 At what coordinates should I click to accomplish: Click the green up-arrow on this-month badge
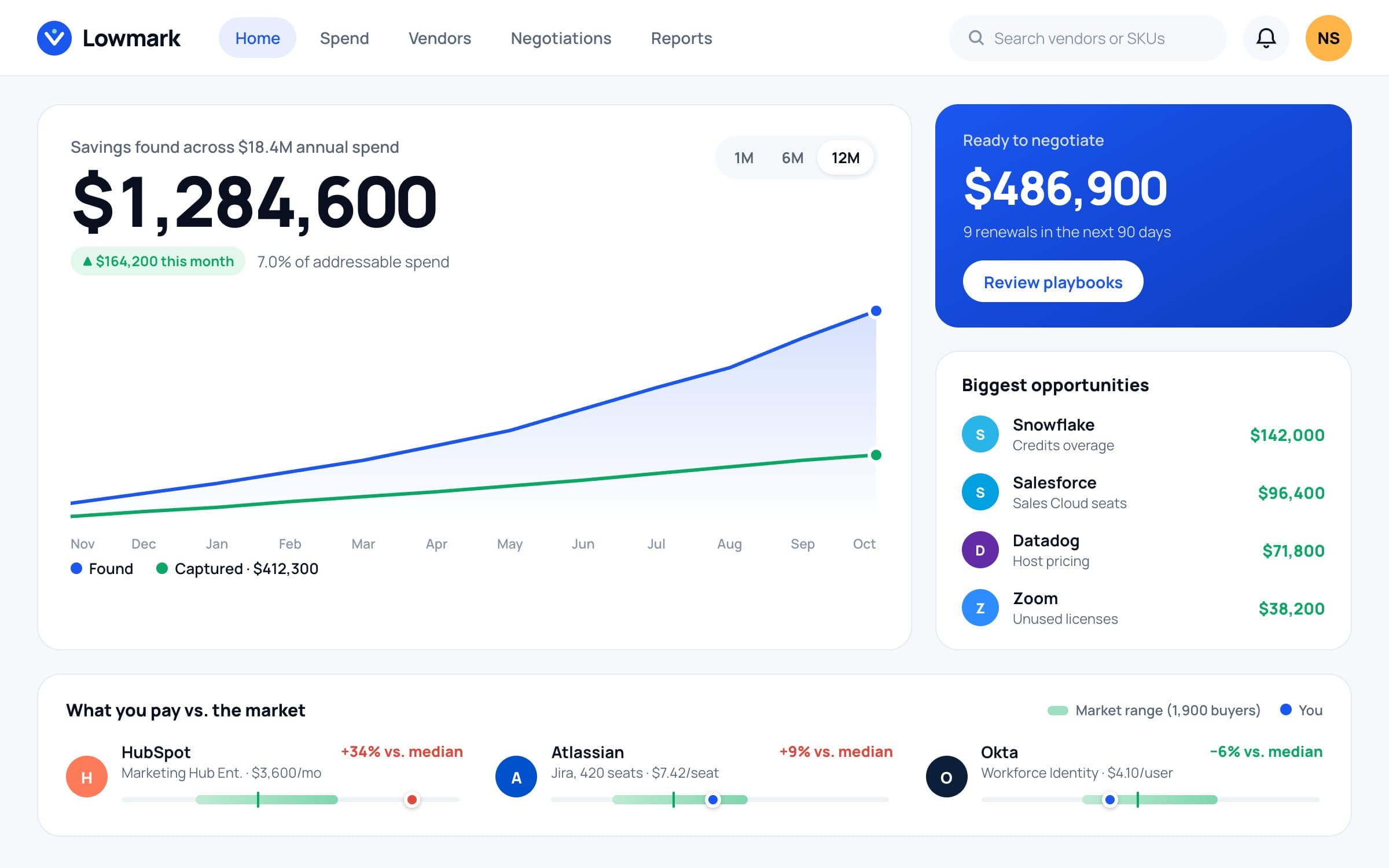87,262
